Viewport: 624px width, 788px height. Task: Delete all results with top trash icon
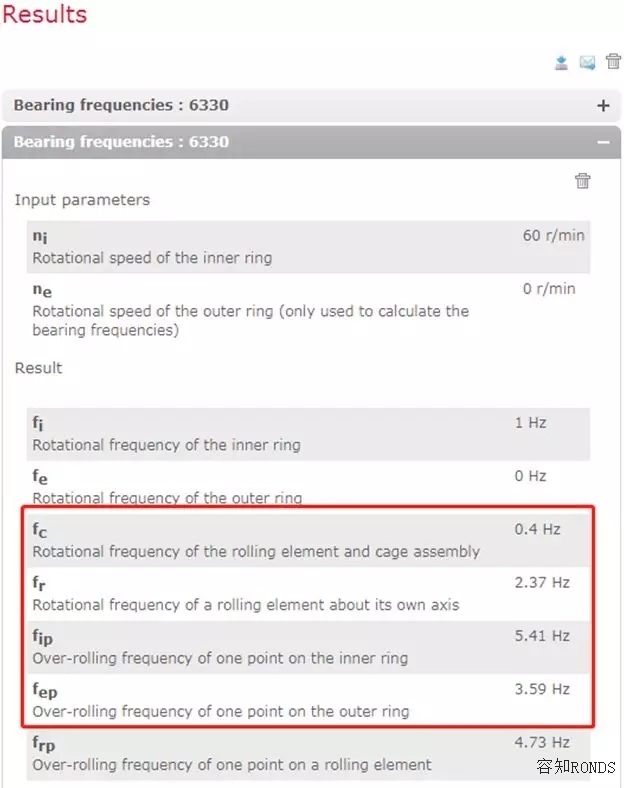(613, 62)
